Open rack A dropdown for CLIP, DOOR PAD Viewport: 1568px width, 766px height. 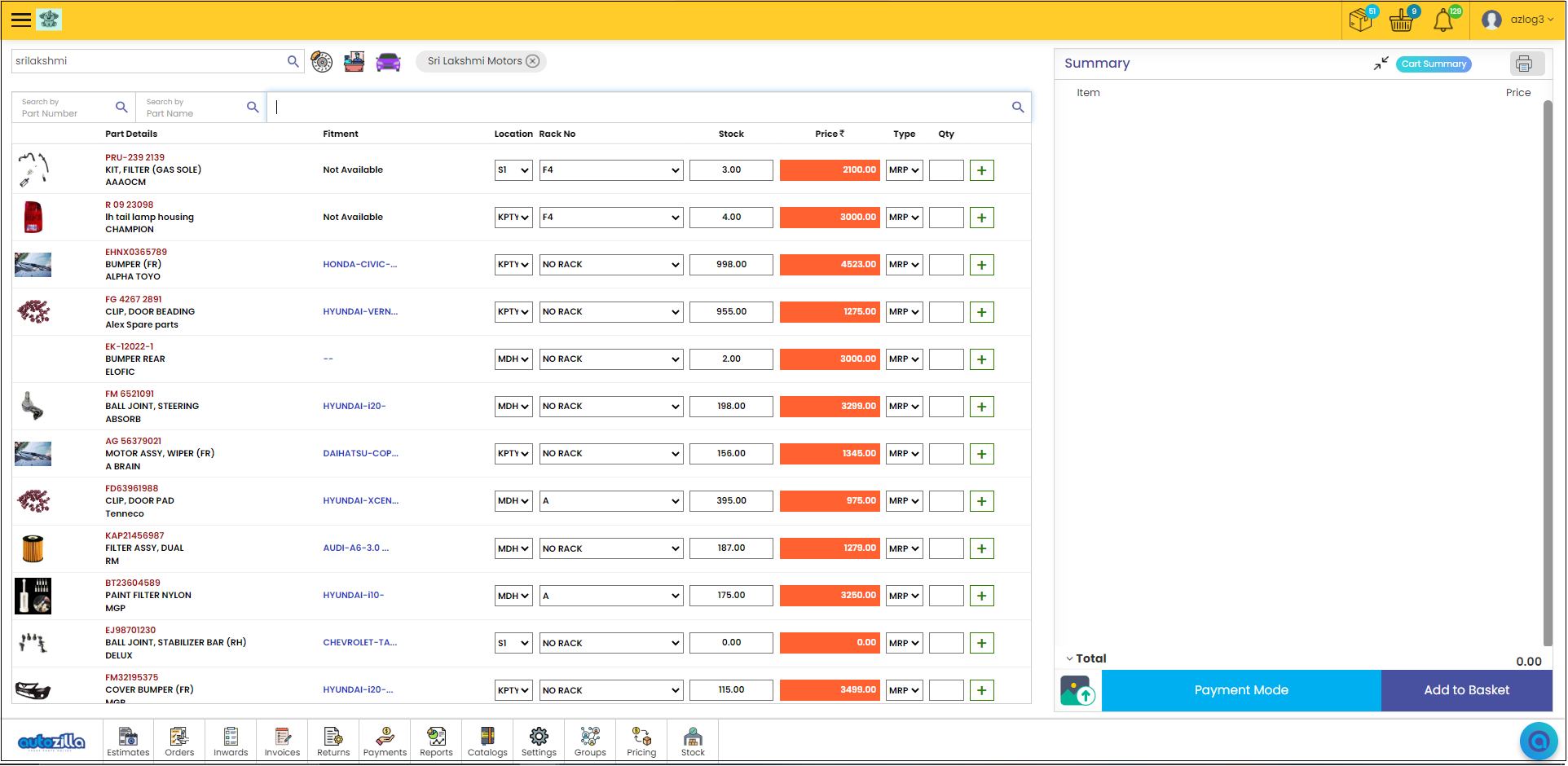[x=611, y=501]
